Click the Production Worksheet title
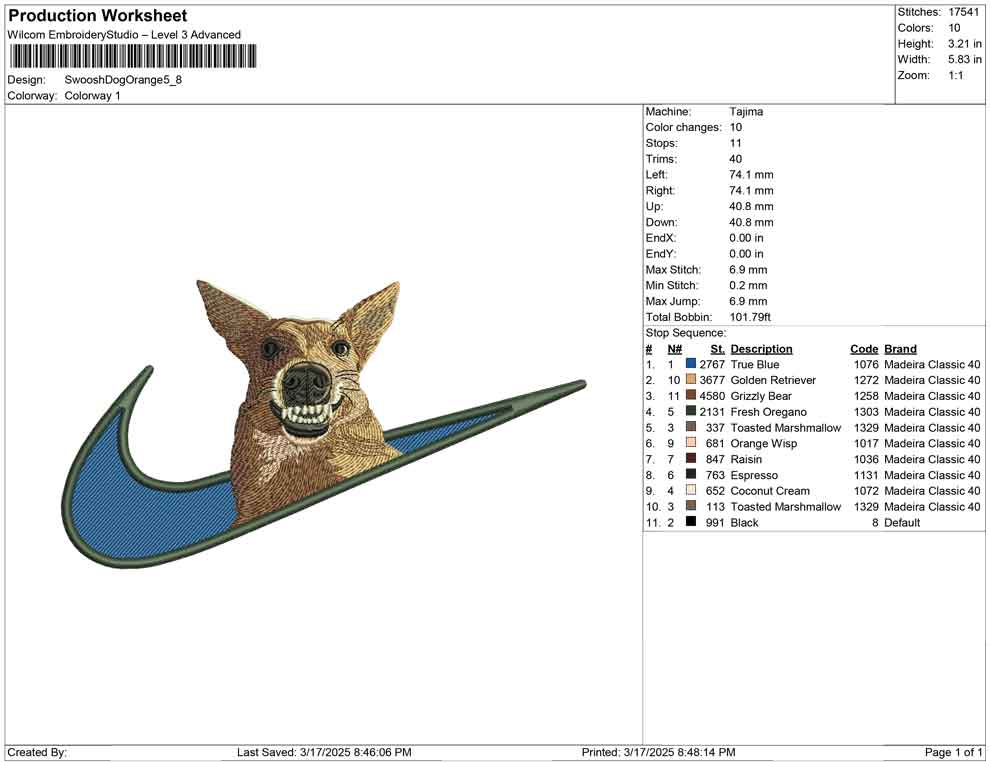The width and height of the screenshot is (990, 762). coord(97,16)
